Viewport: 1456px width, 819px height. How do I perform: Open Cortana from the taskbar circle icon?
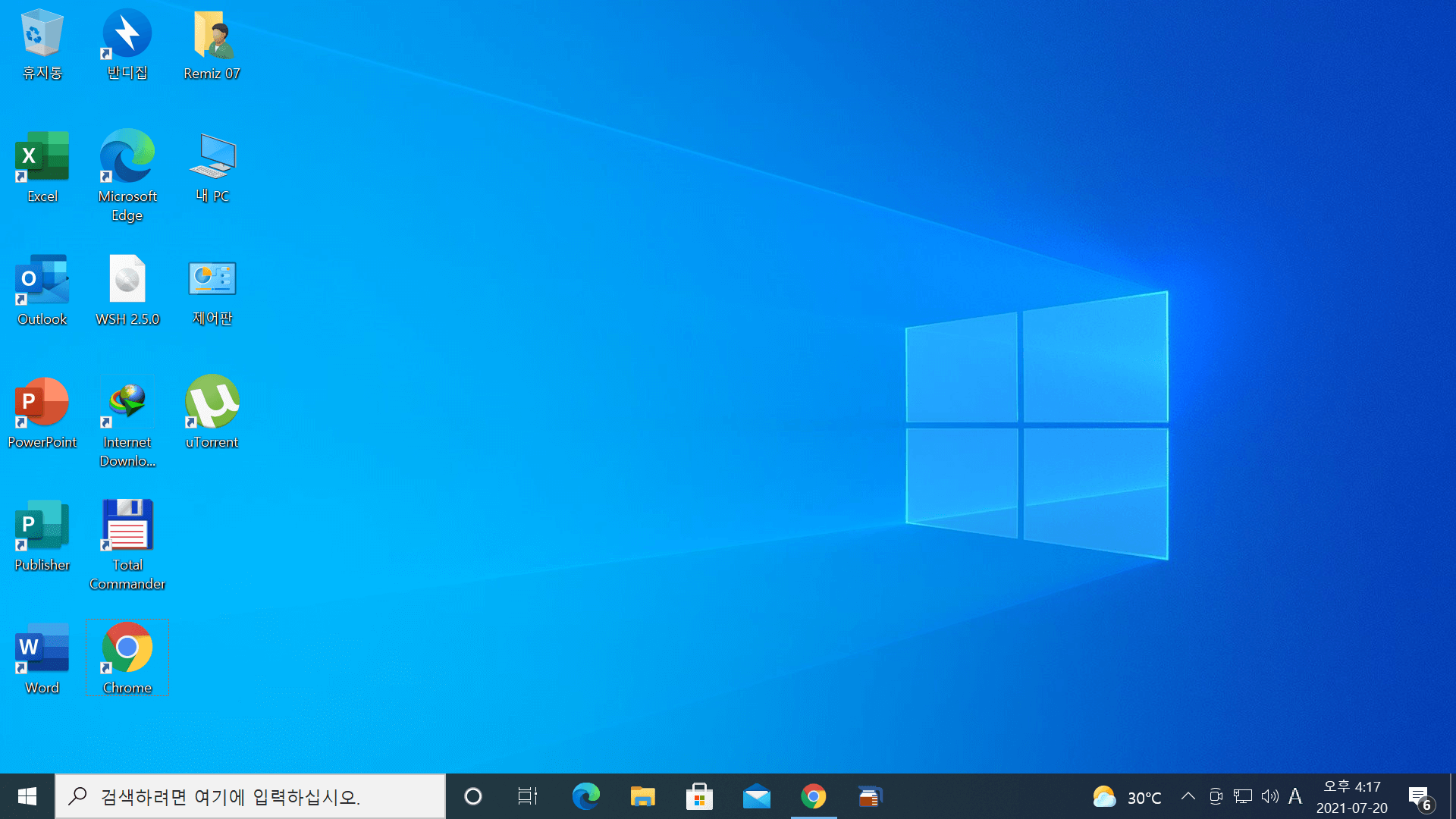pyautogui.click(x=473, y=796)
